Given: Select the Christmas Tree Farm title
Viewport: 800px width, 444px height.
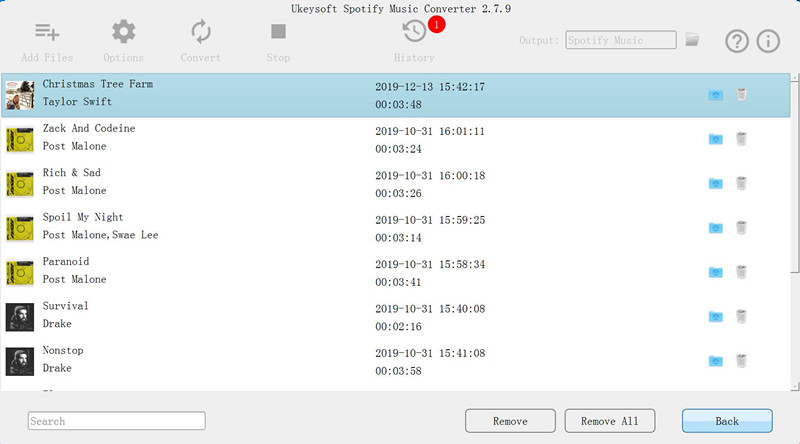Looking at the screenshot, I should tap(97, 84).
